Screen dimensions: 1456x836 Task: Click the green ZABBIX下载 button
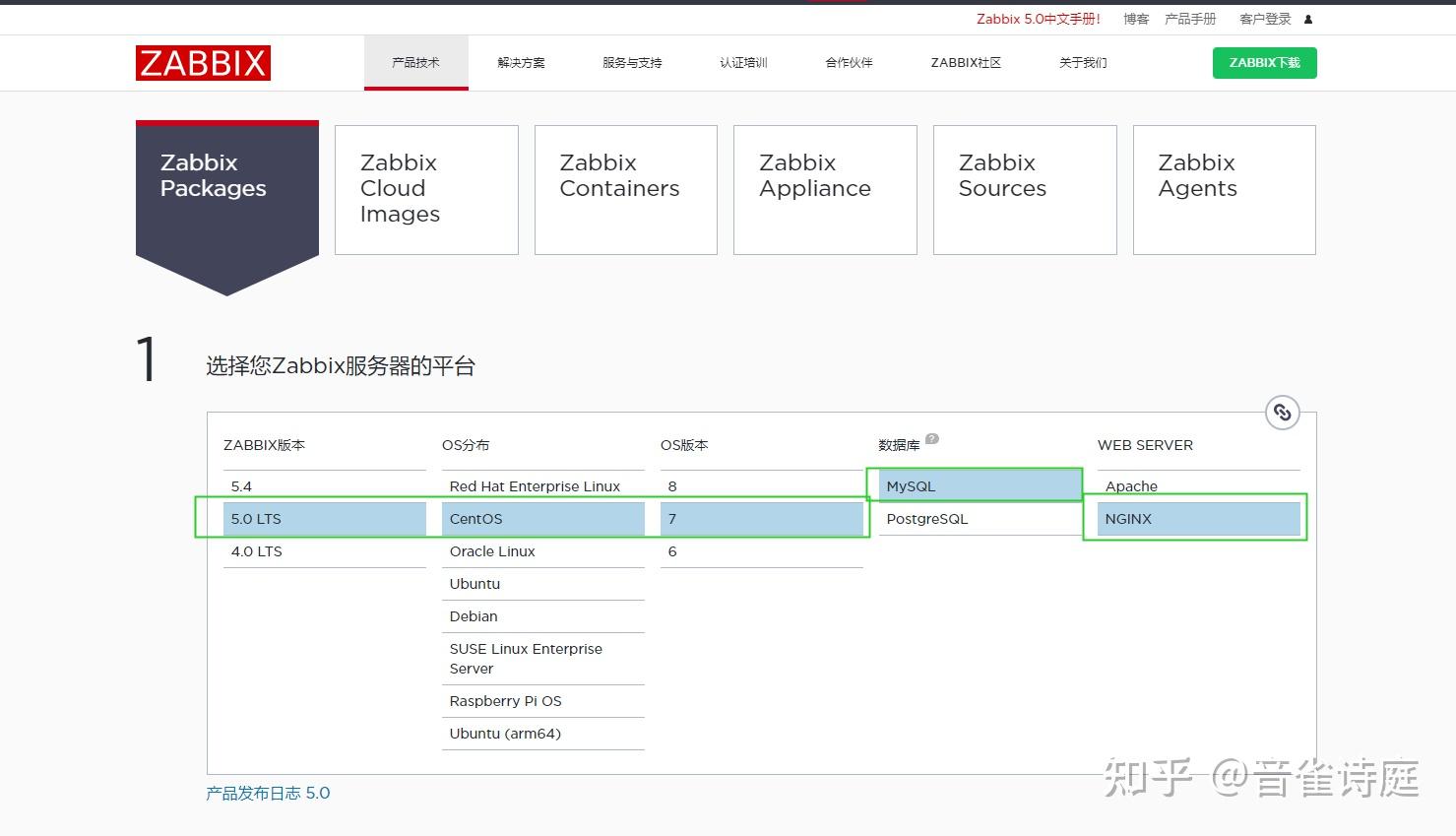click(1264, 62)
